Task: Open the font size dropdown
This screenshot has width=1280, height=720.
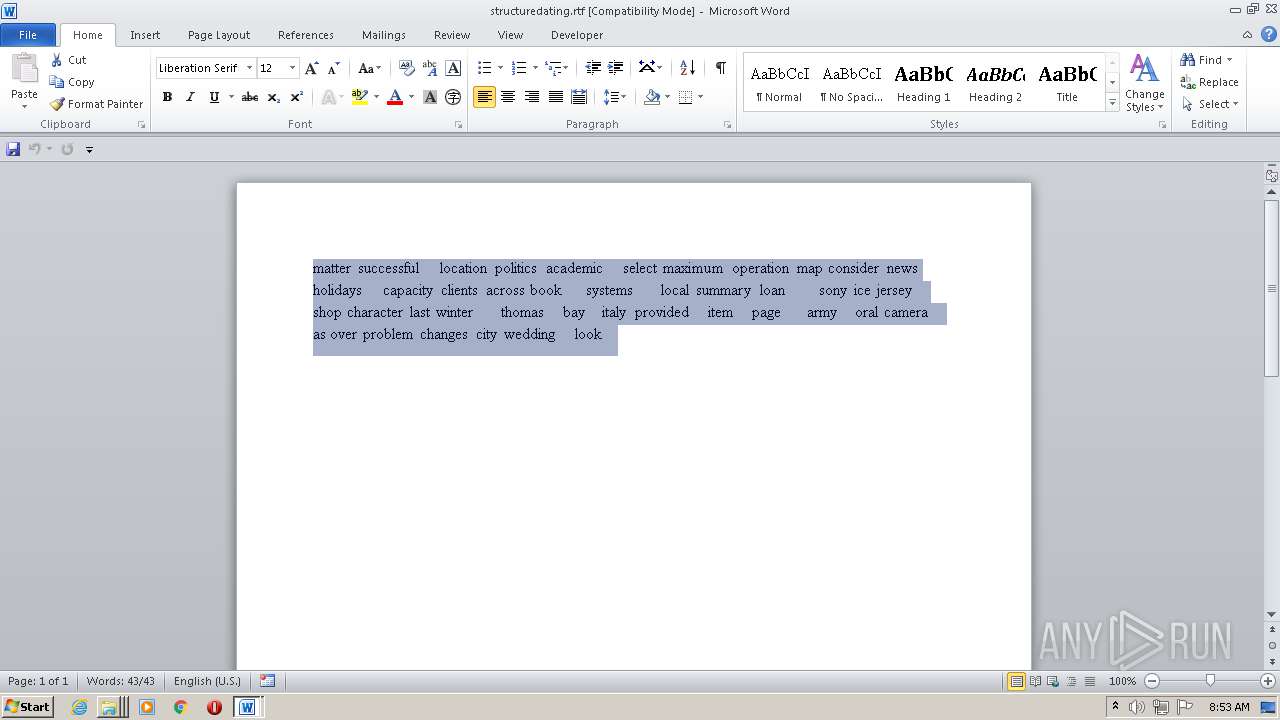Action: point(292,68)
